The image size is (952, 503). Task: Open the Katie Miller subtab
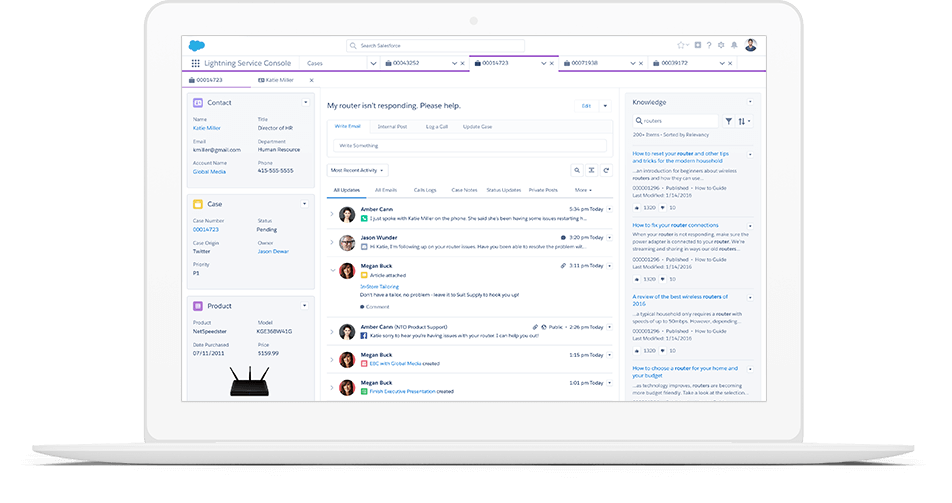(276, 80)
